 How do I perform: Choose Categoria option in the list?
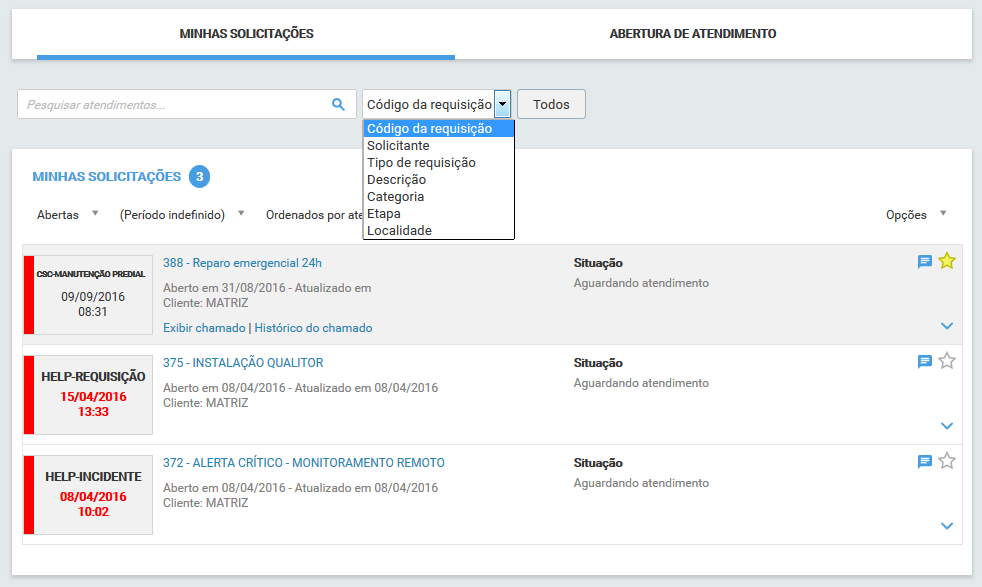pos(395,197)
